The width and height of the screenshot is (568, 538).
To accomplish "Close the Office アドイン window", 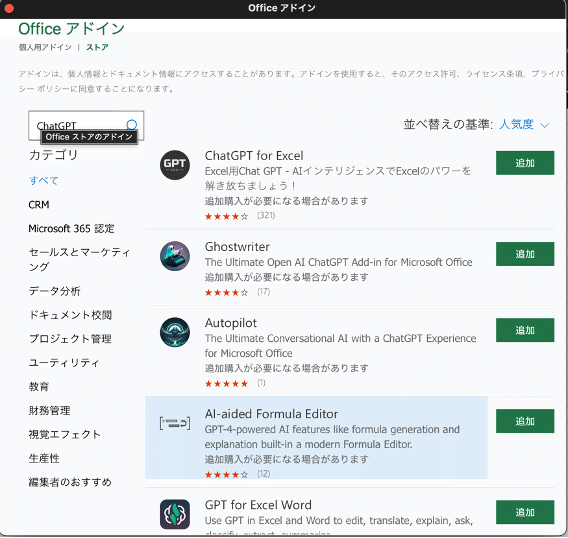I will point(9,8).
